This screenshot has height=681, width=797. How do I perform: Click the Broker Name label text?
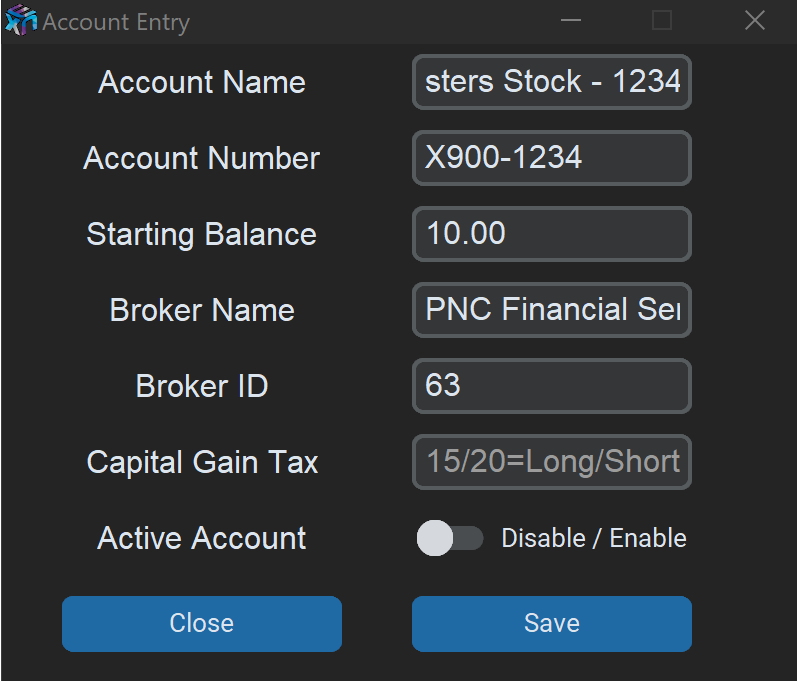click(x=202, y=310)
